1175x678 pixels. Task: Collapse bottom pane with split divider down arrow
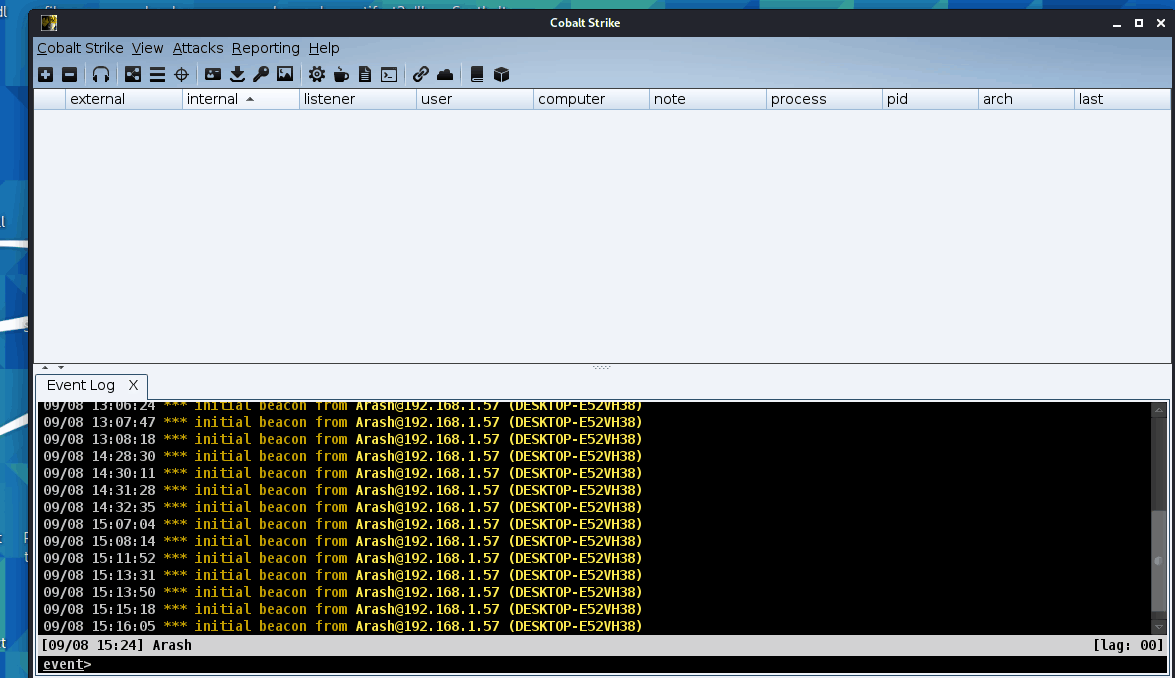pyautogui.click(x=61, y=367)
